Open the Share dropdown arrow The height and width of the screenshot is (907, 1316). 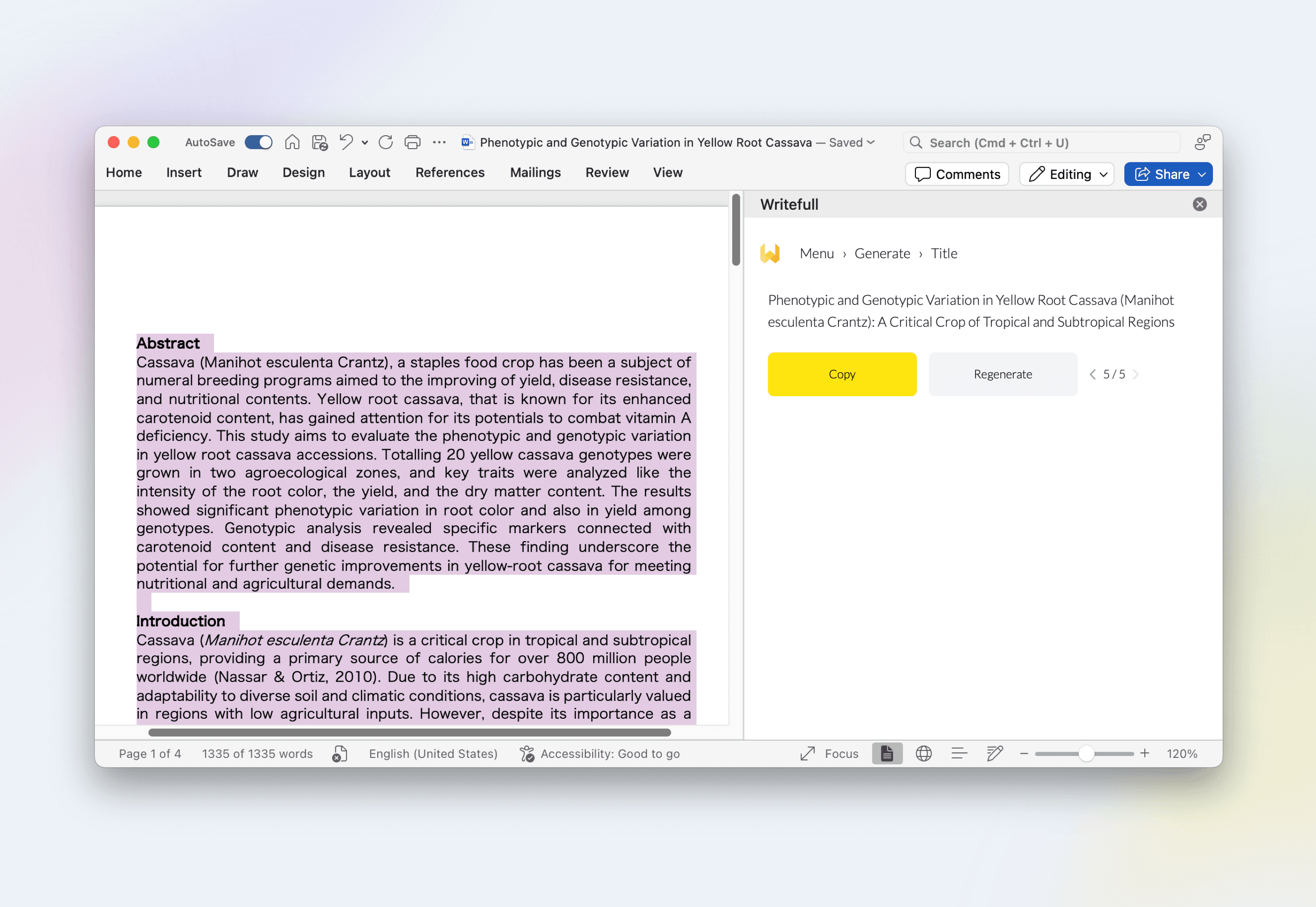(x=1202, y=174)
